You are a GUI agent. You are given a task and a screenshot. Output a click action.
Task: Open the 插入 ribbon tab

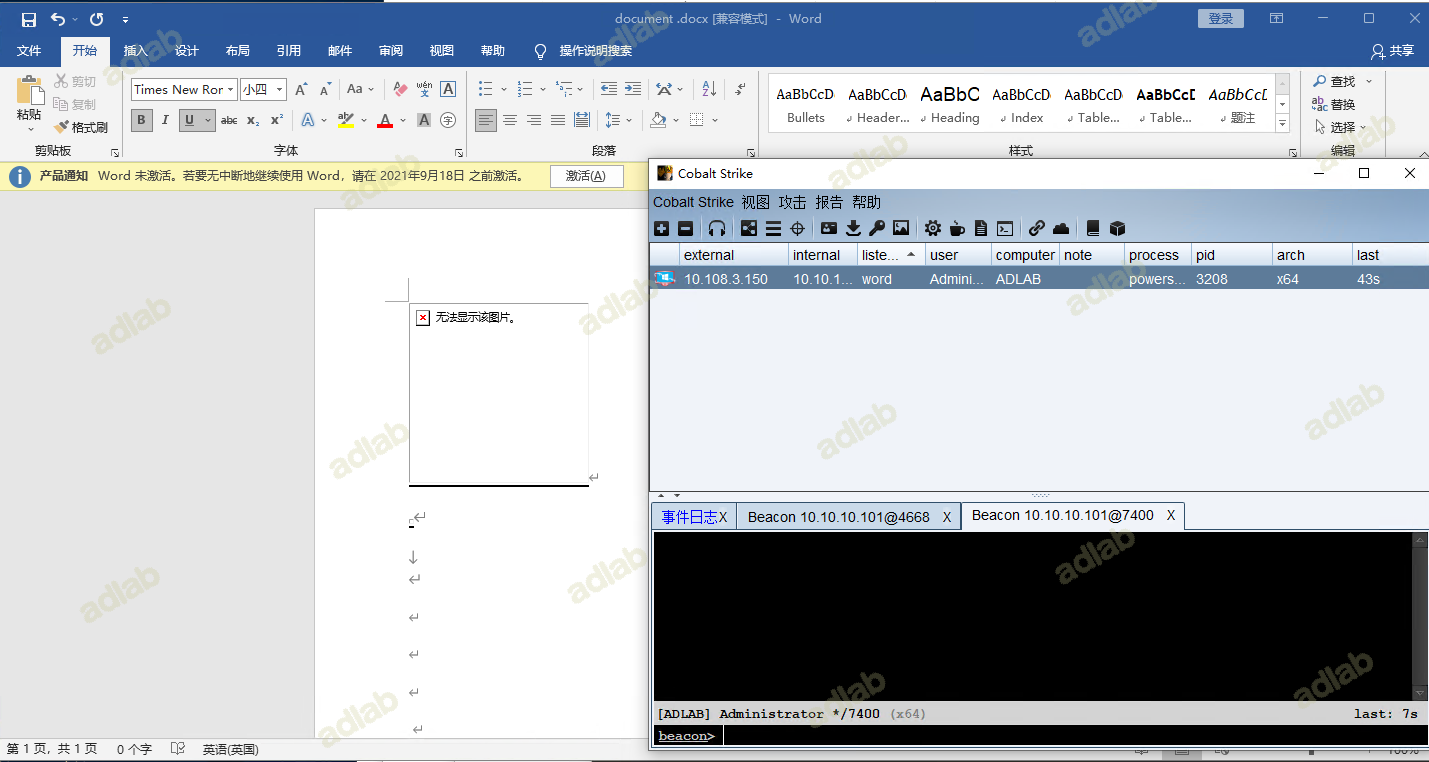click(136, 51)
